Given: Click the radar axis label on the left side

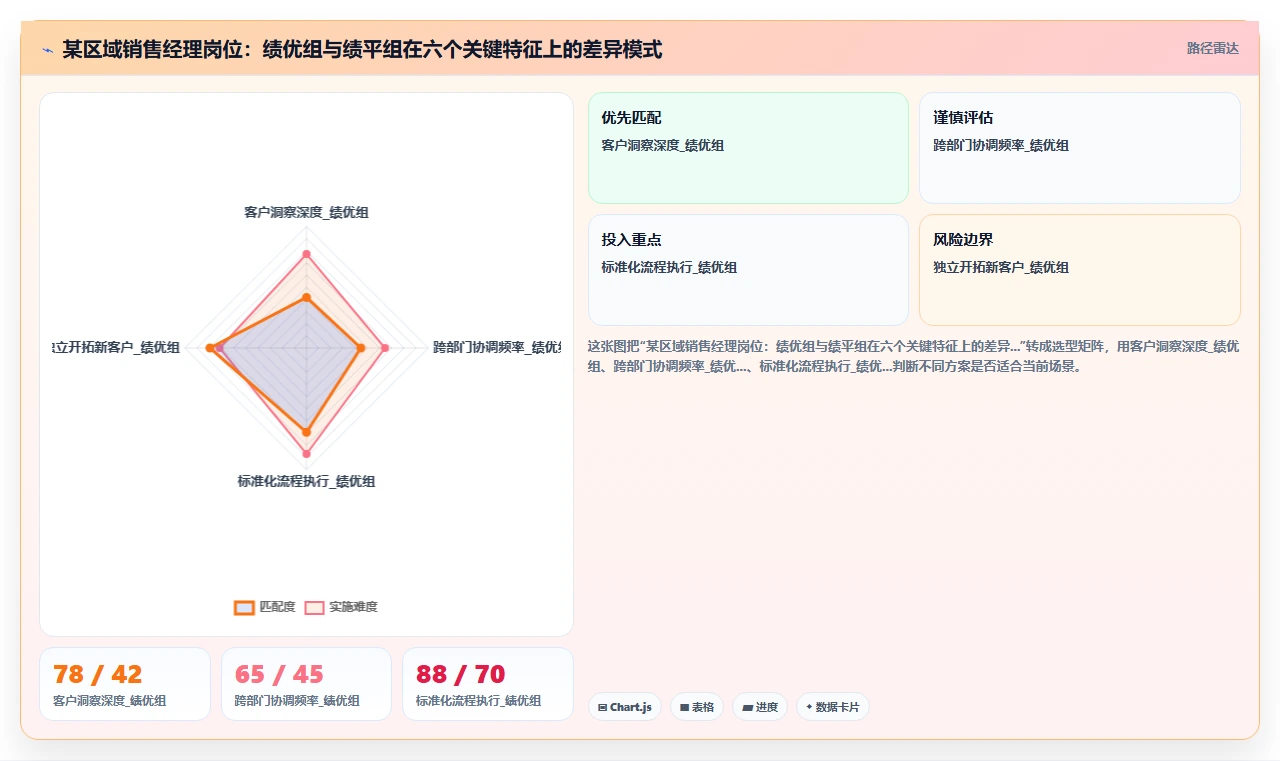Looking at the screenshot, I should (117, 347).
